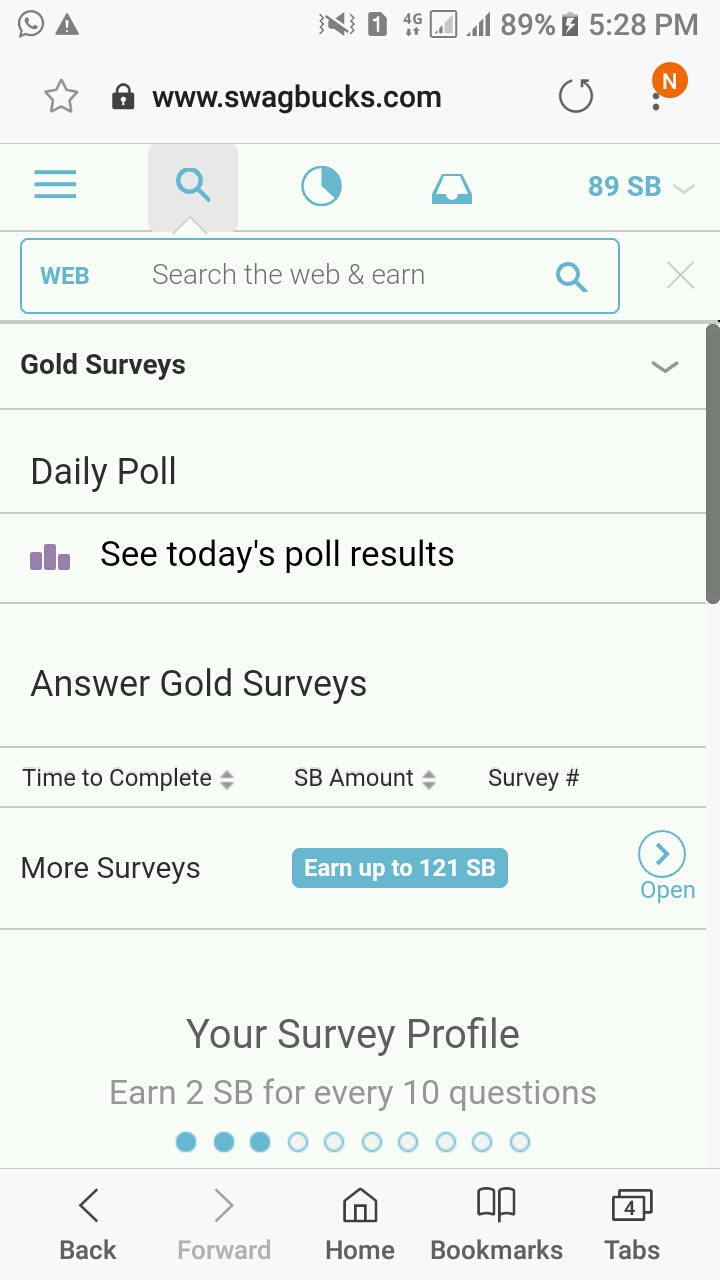Reload the page with refresh icon
720x1280 pixels.
(x=575, y=97)
